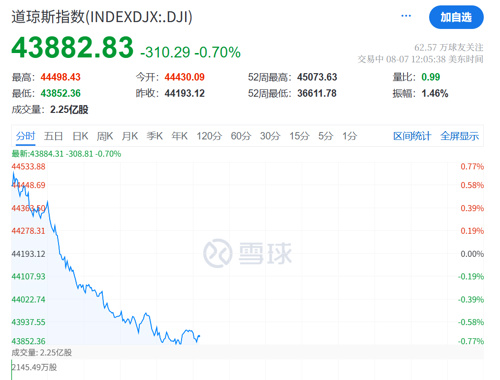Viewport: 500px width, 380px height.
Task: Click the 2145.49万股 volume axis label
Action: tap(34, 367)
